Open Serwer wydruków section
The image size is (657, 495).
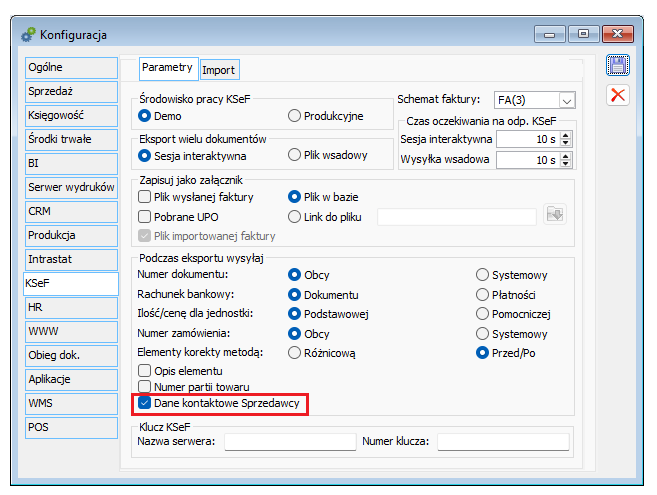click(71, 187)
